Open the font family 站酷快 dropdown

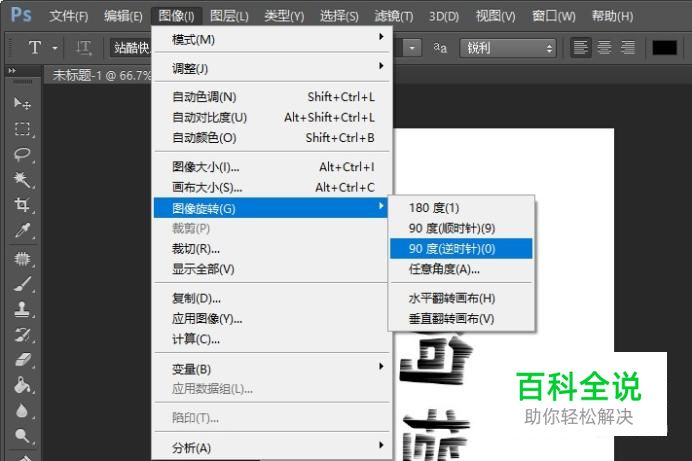pos(131,48)
